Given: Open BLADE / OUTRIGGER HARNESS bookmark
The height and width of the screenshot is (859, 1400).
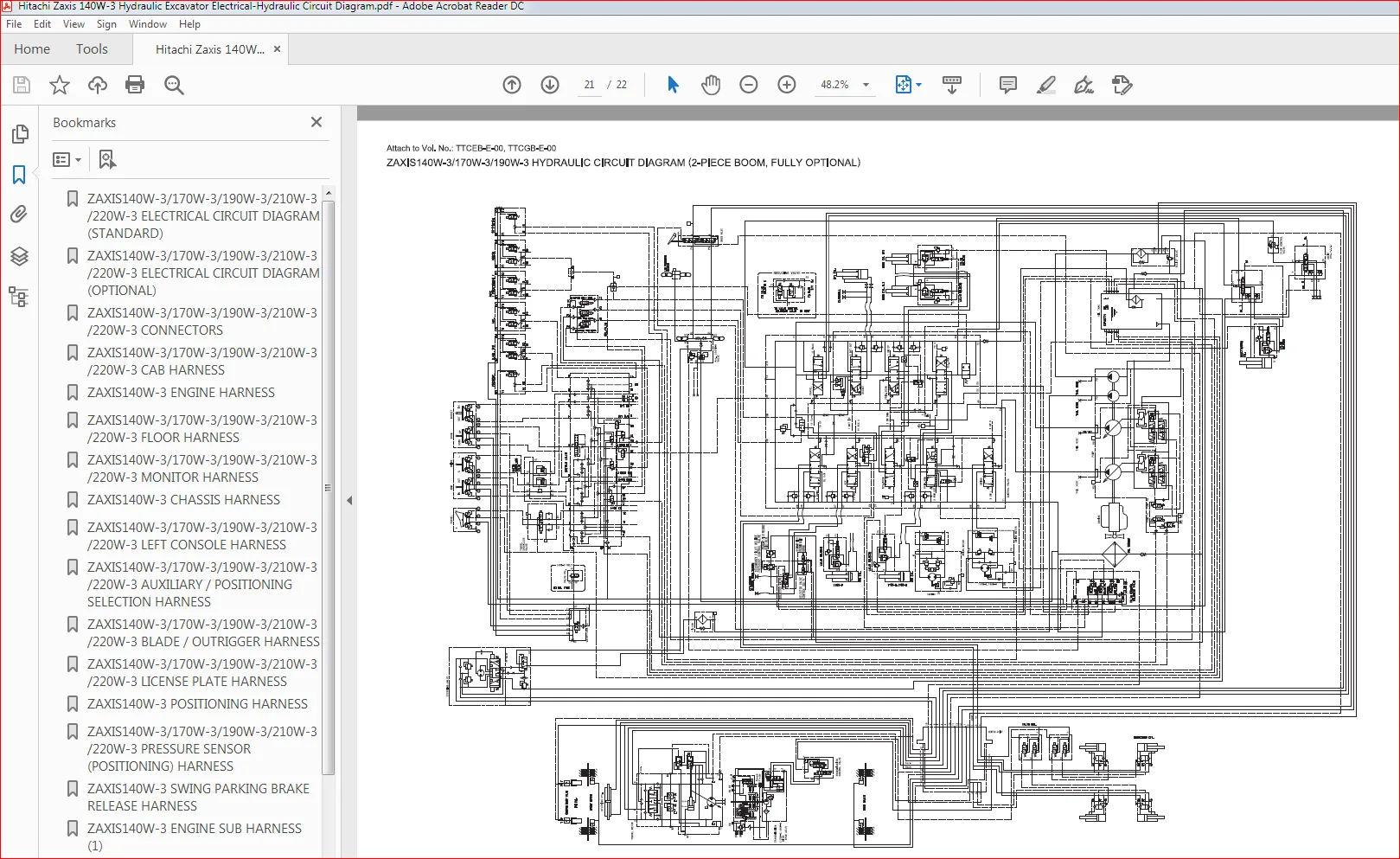Looking at the screenshot, I should pos(203,632).
